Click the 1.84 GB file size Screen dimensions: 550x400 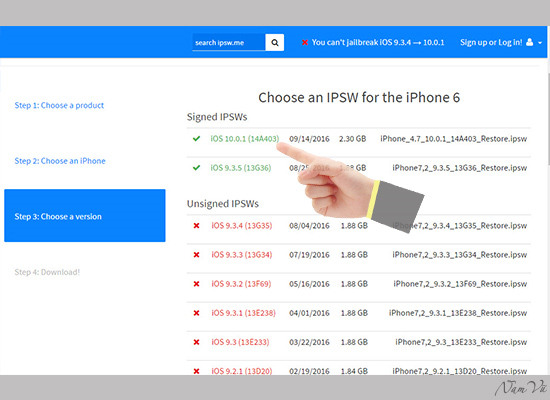pyautogui.click(x=354, y=371)
